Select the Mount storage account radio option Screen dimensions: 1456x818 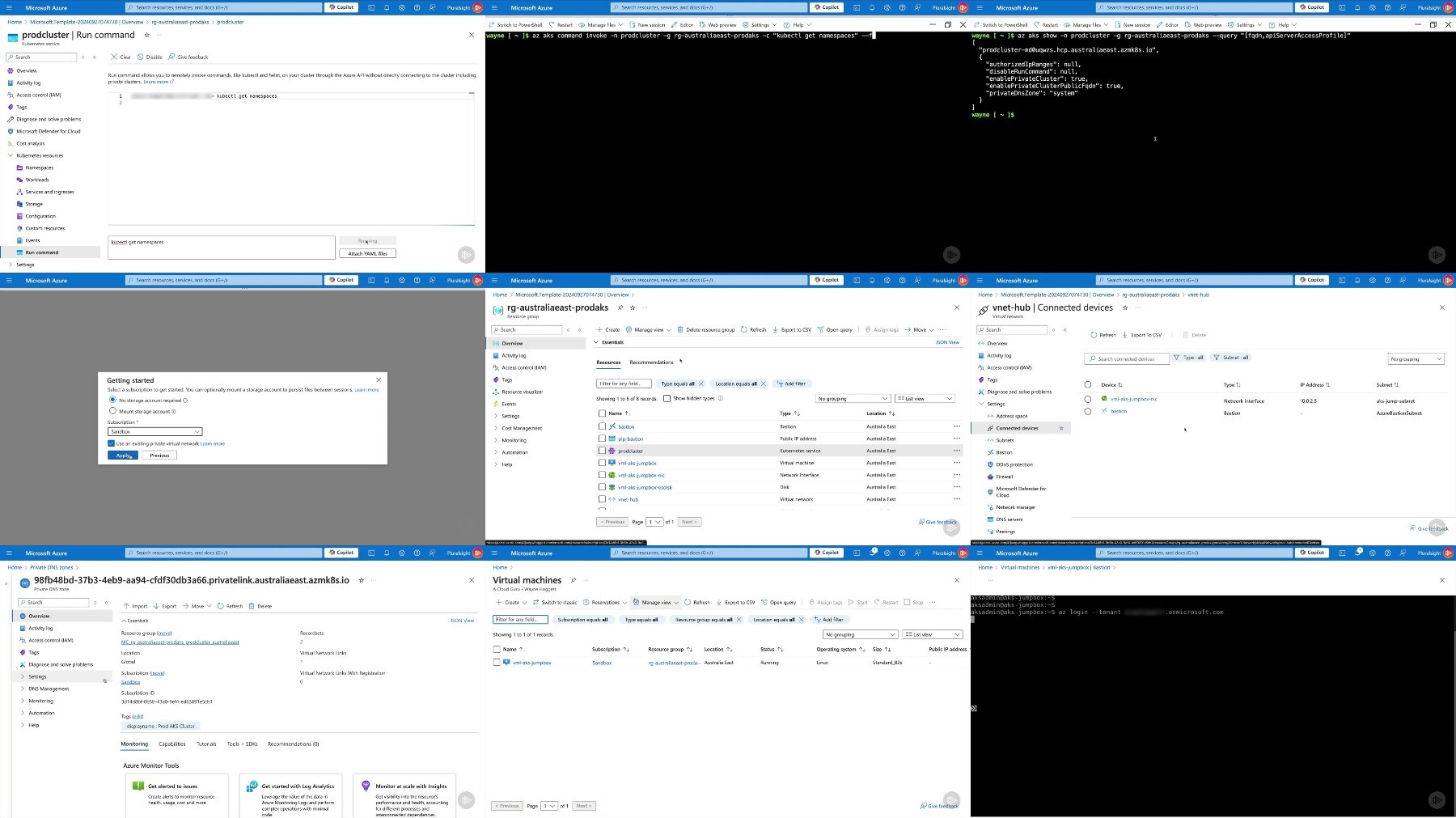pos(112,411)
